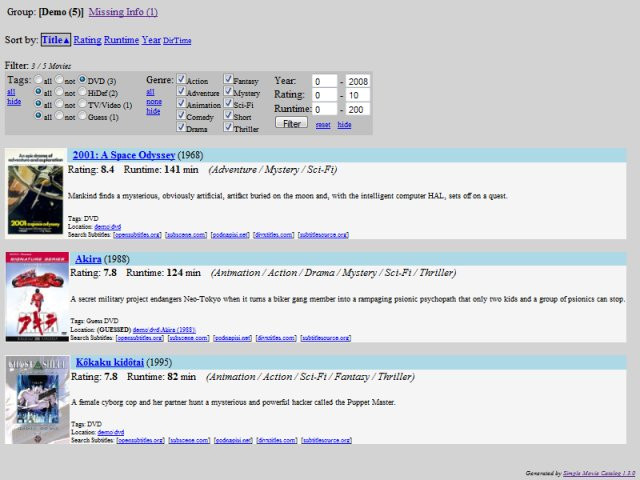Focus the Runtime maximum field showing 200

point(358,109)
